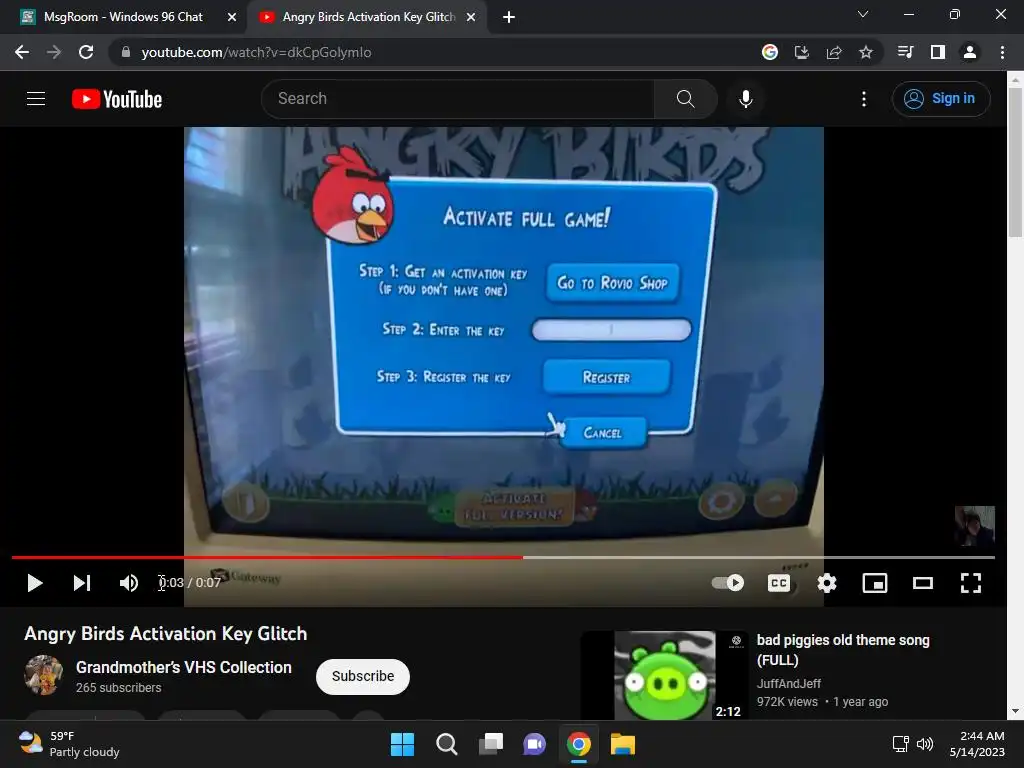Click the page vertical scrollbar thumb
This screenshot has height=768, width=1024.
click(1015, 163)
